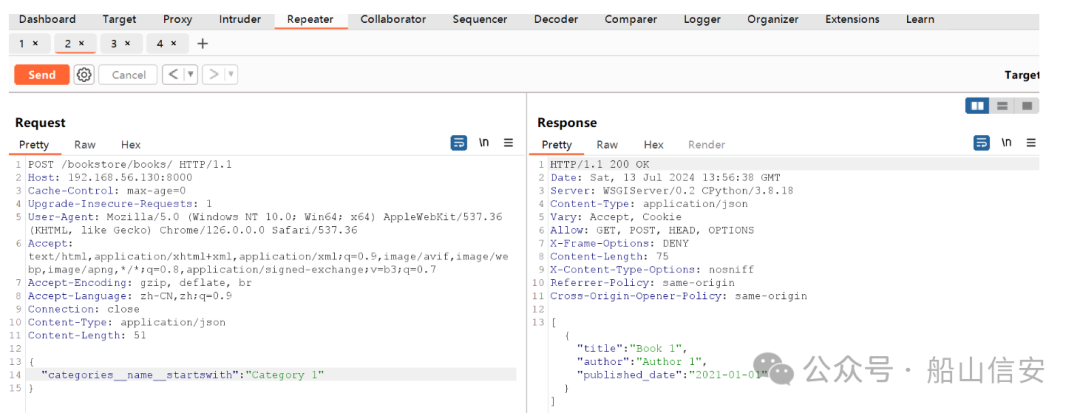The image size is (1080, 413).
Task: Send the request
Action: [x=42, y=74]
